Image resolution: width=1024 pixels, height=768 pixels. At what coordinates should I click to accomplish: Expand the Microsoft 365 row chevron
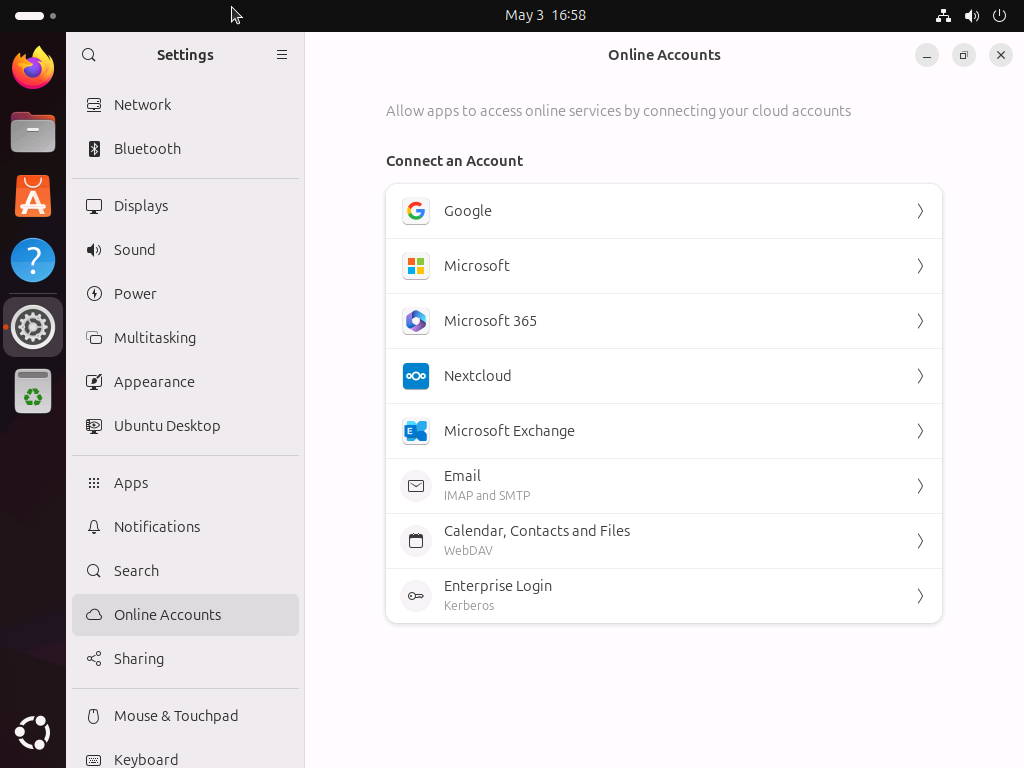click(x=920, y=321)
